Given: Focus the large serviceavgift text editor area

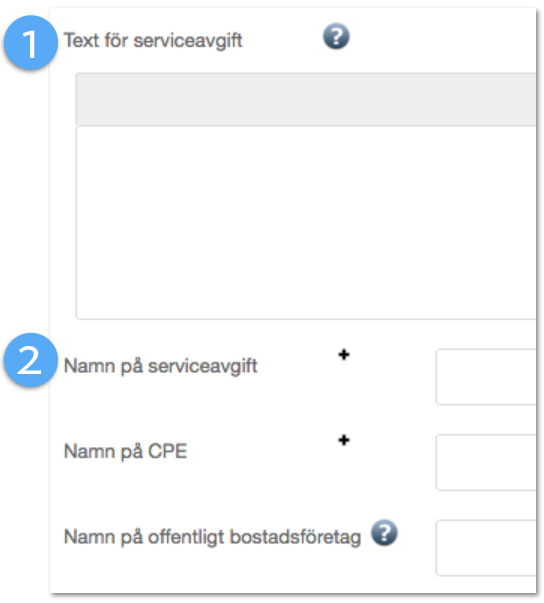Looking at the screenshot, I should pyautogui.click(x=306, y=222).
